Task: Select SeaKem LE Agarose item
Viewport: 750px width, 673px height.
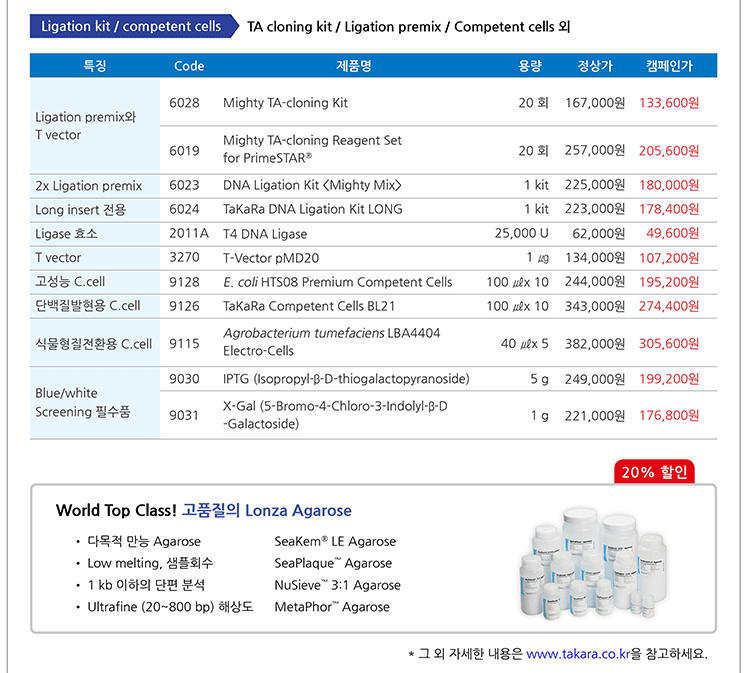Action: 335,541
